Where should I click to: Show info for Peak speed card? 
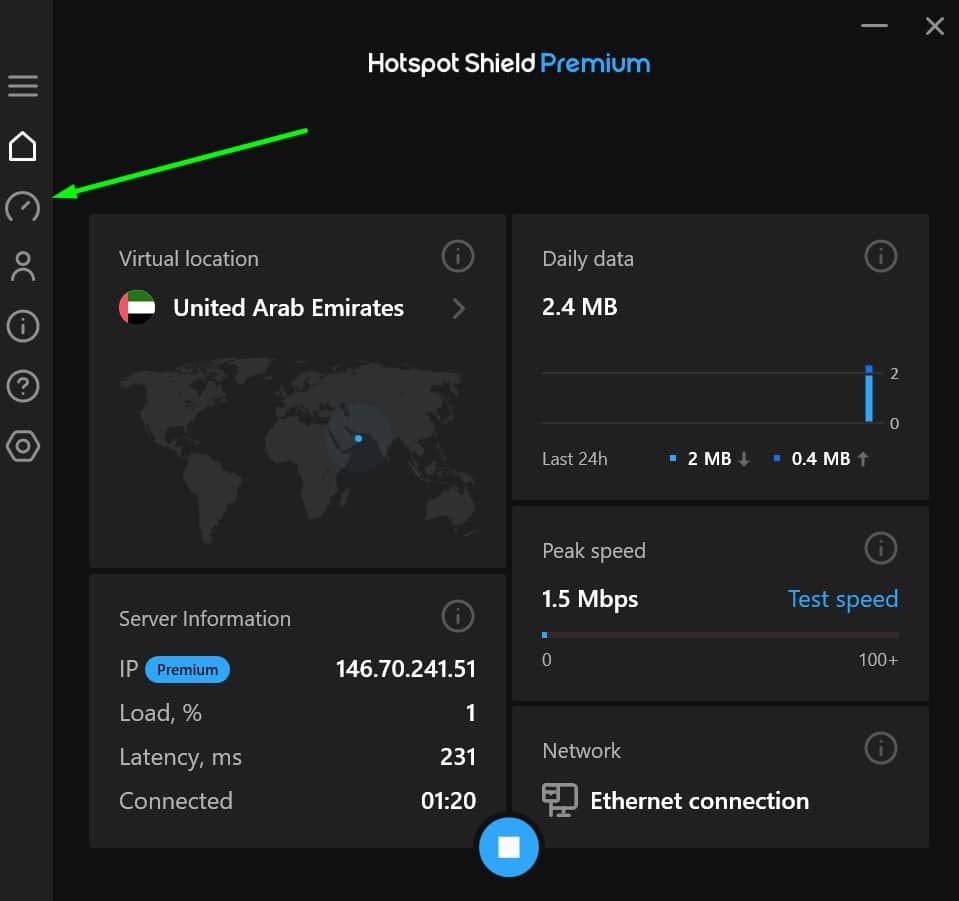pyautogui.click(x=881, y=548)
